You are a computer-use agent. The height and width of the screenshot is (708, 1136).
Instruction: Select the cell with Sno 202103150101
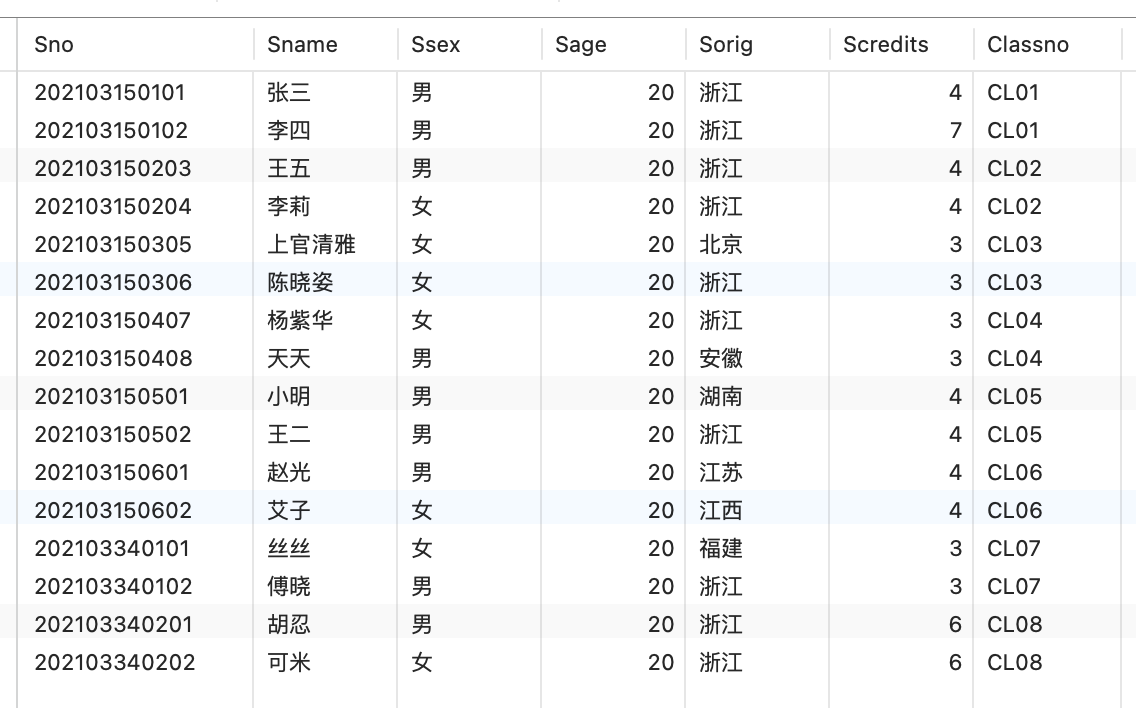(110, 93)
